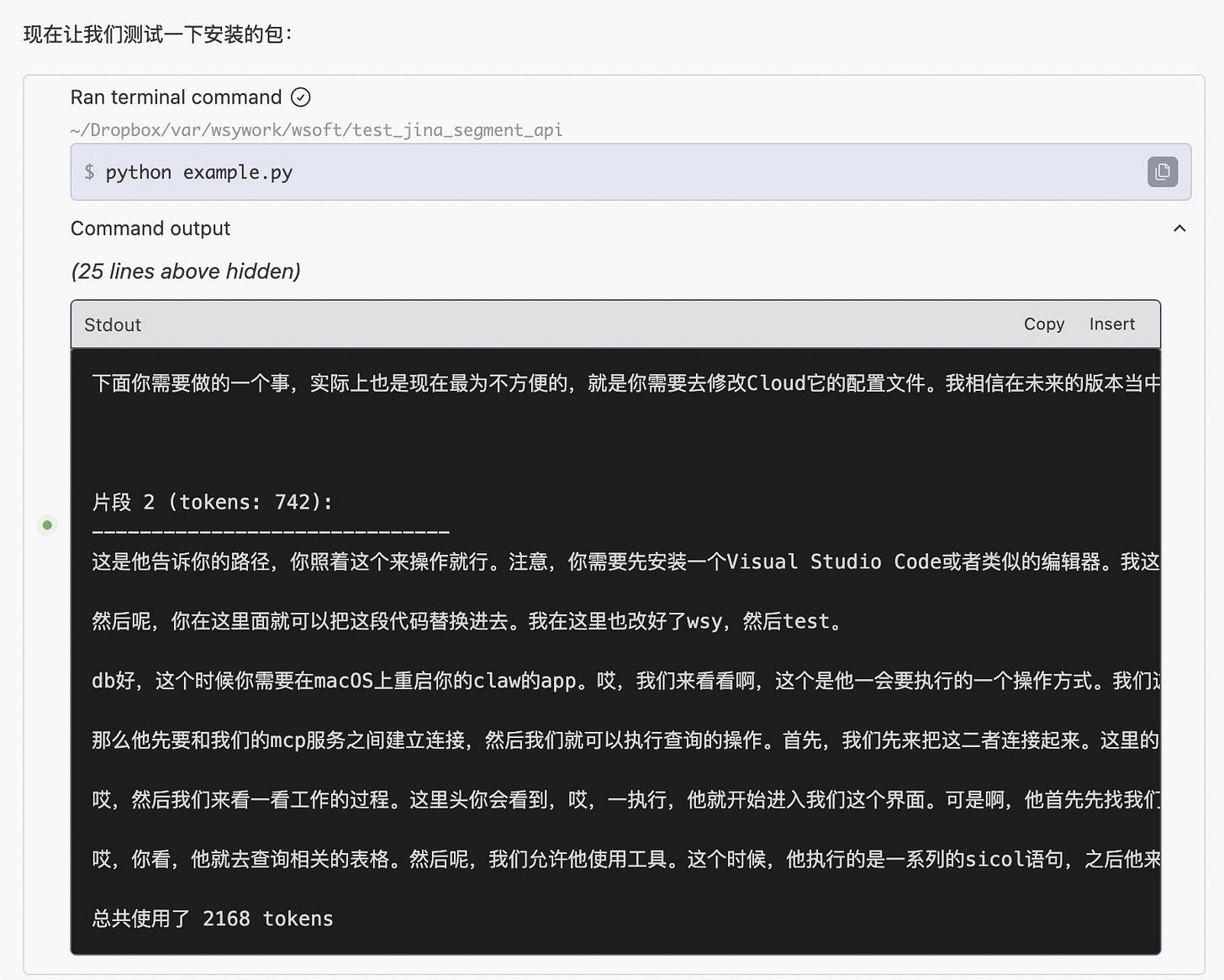Place cursor inside the command input box
1224x980 pixels.
(588, 171)
